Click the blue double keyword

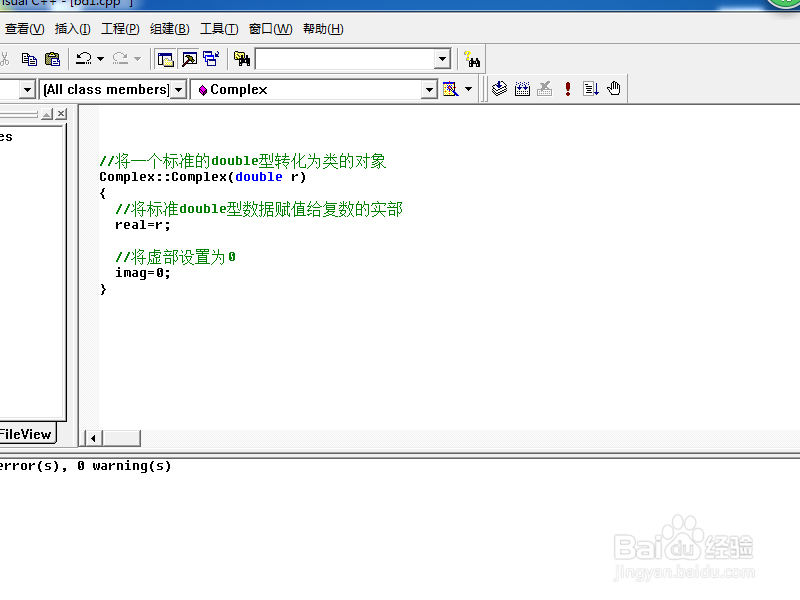click(259, 177)
